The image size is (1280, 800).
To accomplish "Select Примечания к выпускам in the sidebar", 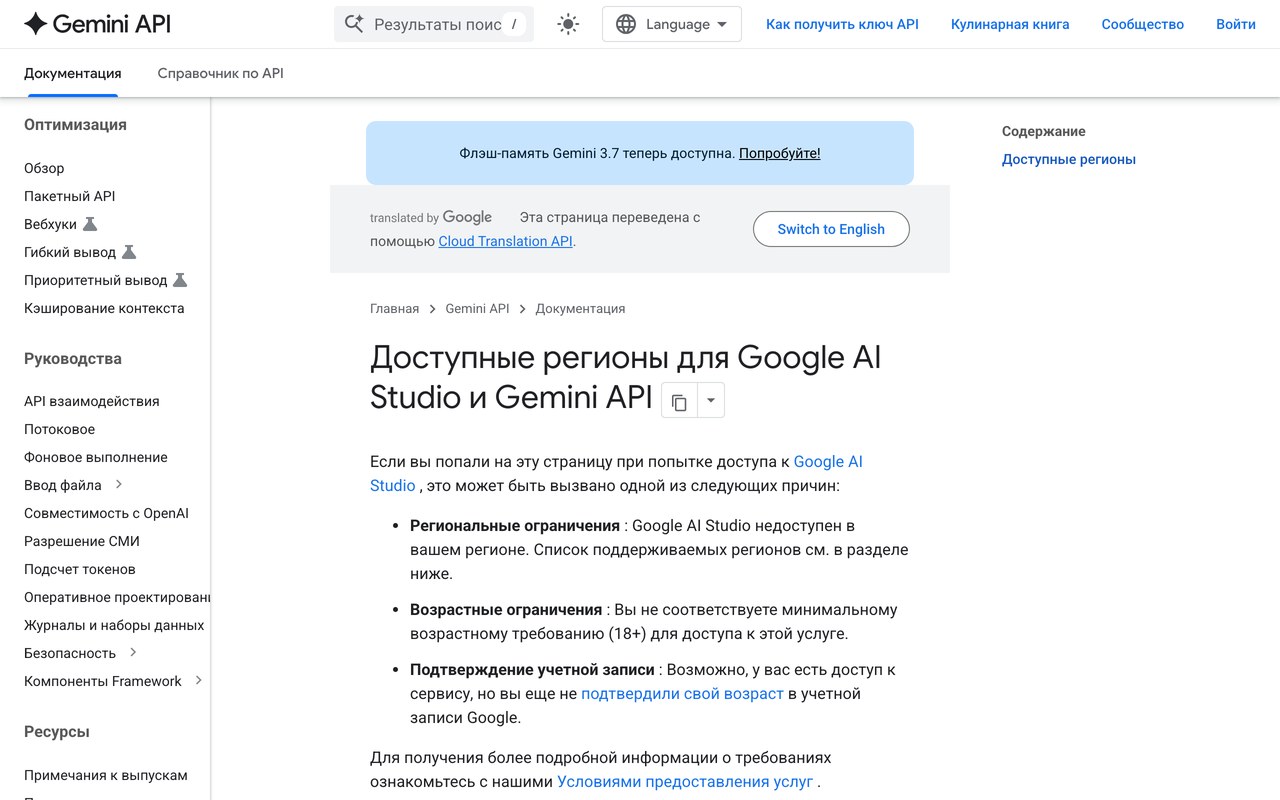I will click(x=106, y=775).
